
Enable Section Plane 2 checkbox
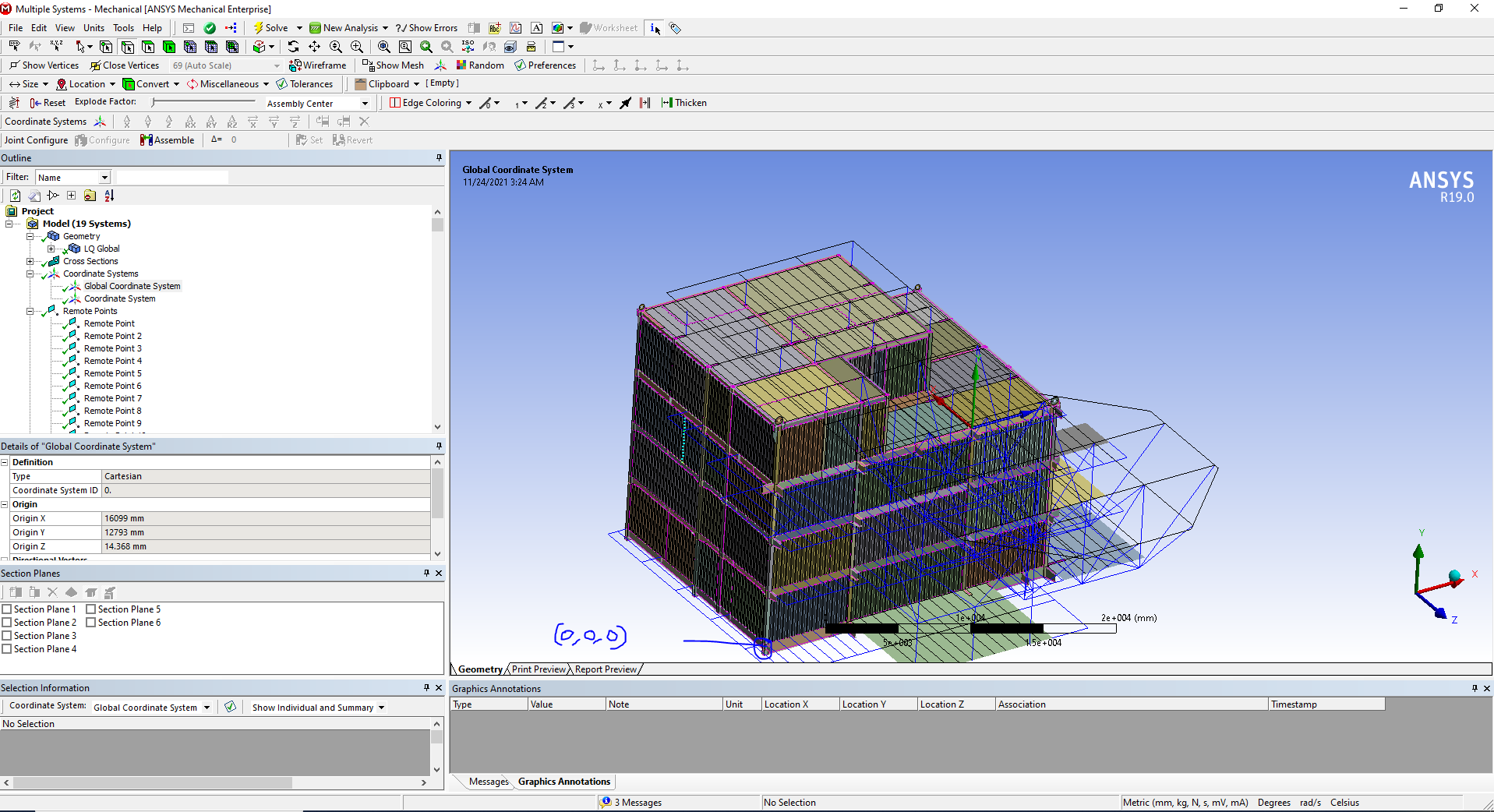(7, 623)
